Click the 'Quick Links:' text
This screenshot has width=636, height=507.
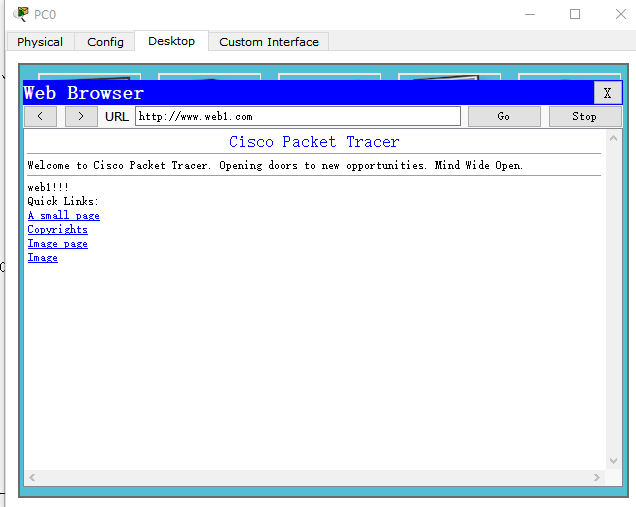click(63, 201)
